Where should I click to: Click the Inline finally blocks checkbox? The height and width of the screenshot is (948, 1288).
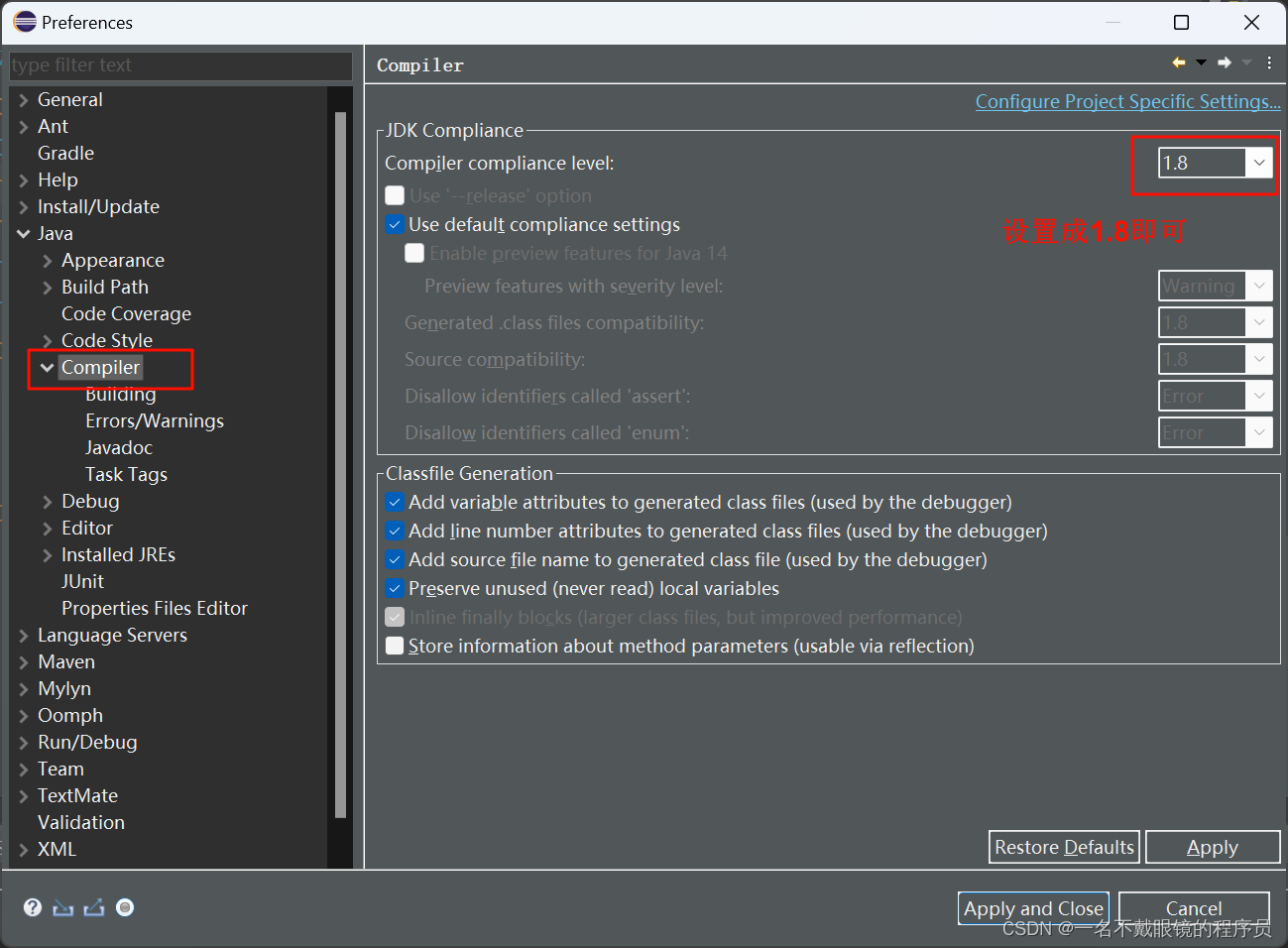click(x=395, y=617)
